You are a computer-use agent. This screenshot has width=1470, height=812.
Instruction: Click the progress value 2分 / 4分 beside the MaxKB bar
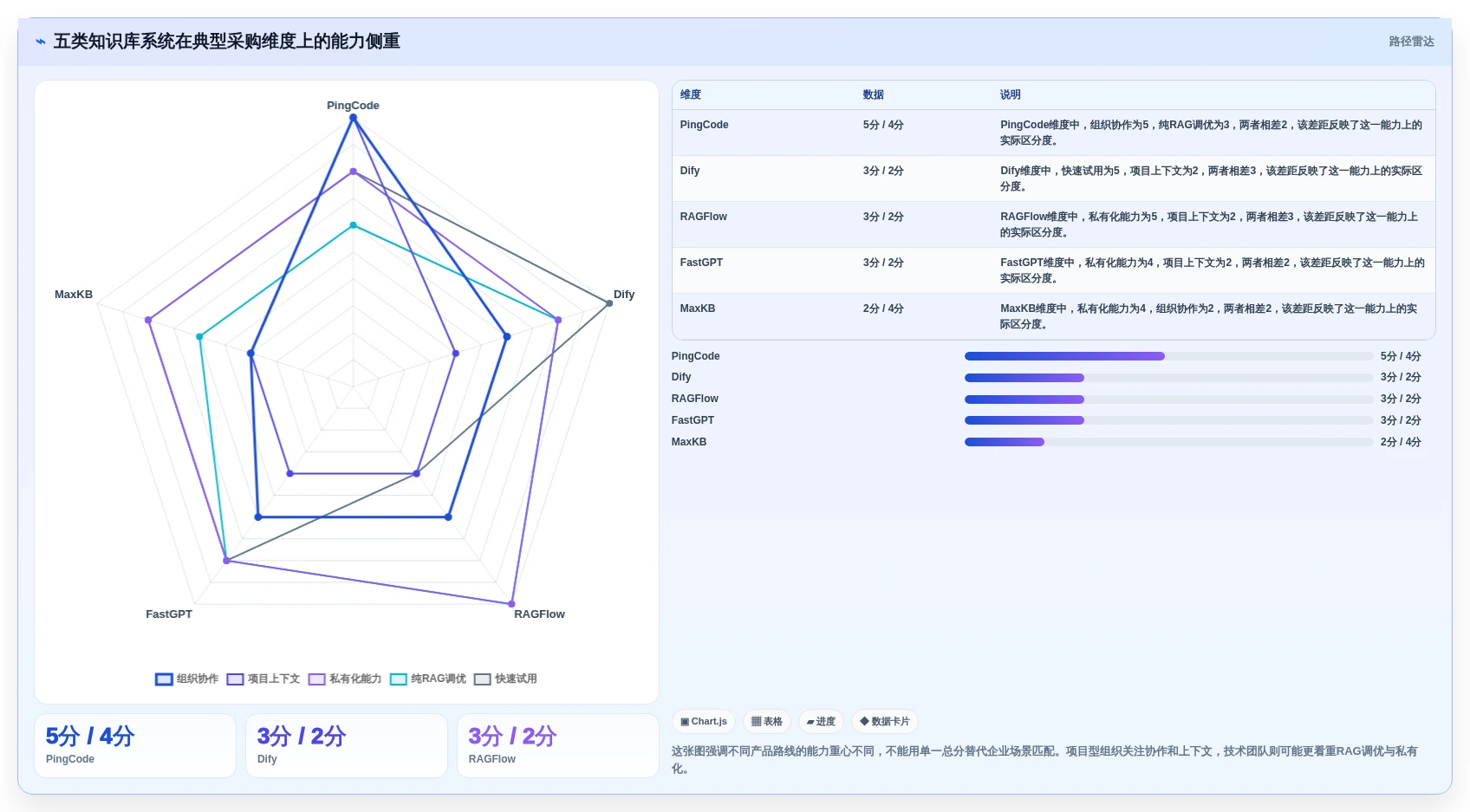click(1401, 442)
